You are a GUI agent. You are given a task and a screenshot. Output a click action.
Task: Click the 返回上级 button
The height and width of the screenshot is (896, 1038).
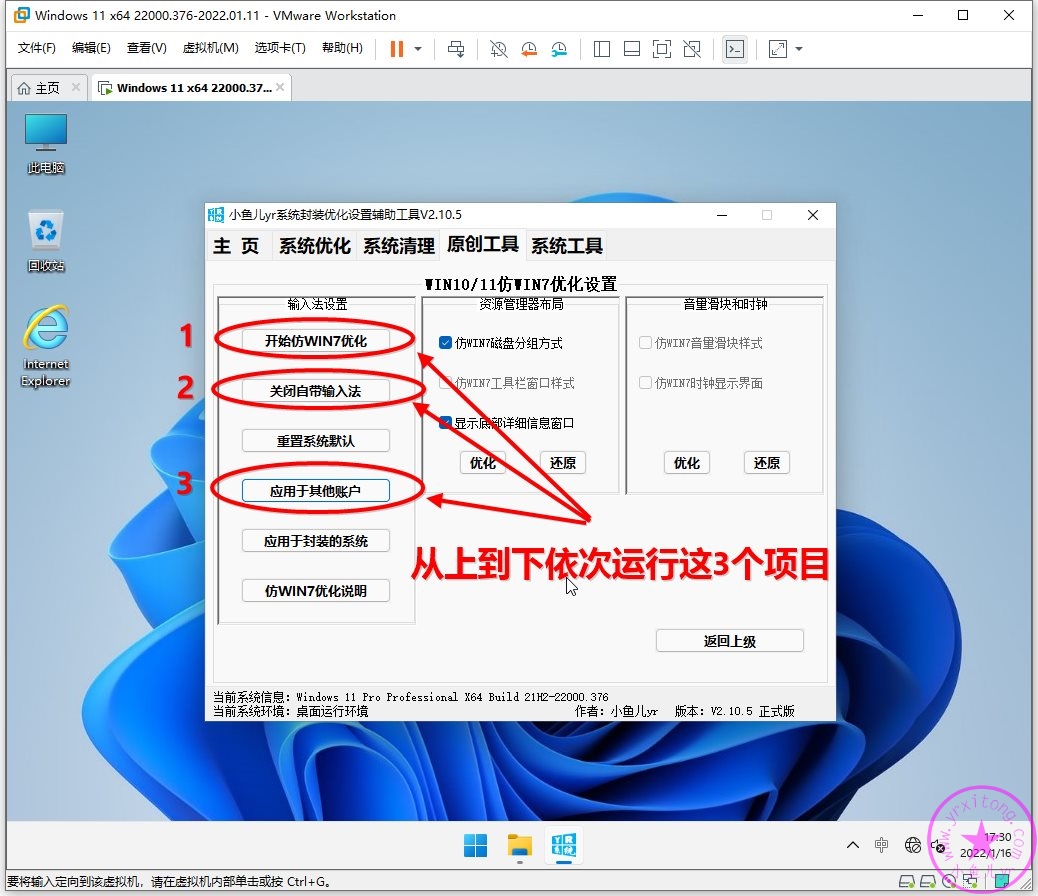click(730, 641)
